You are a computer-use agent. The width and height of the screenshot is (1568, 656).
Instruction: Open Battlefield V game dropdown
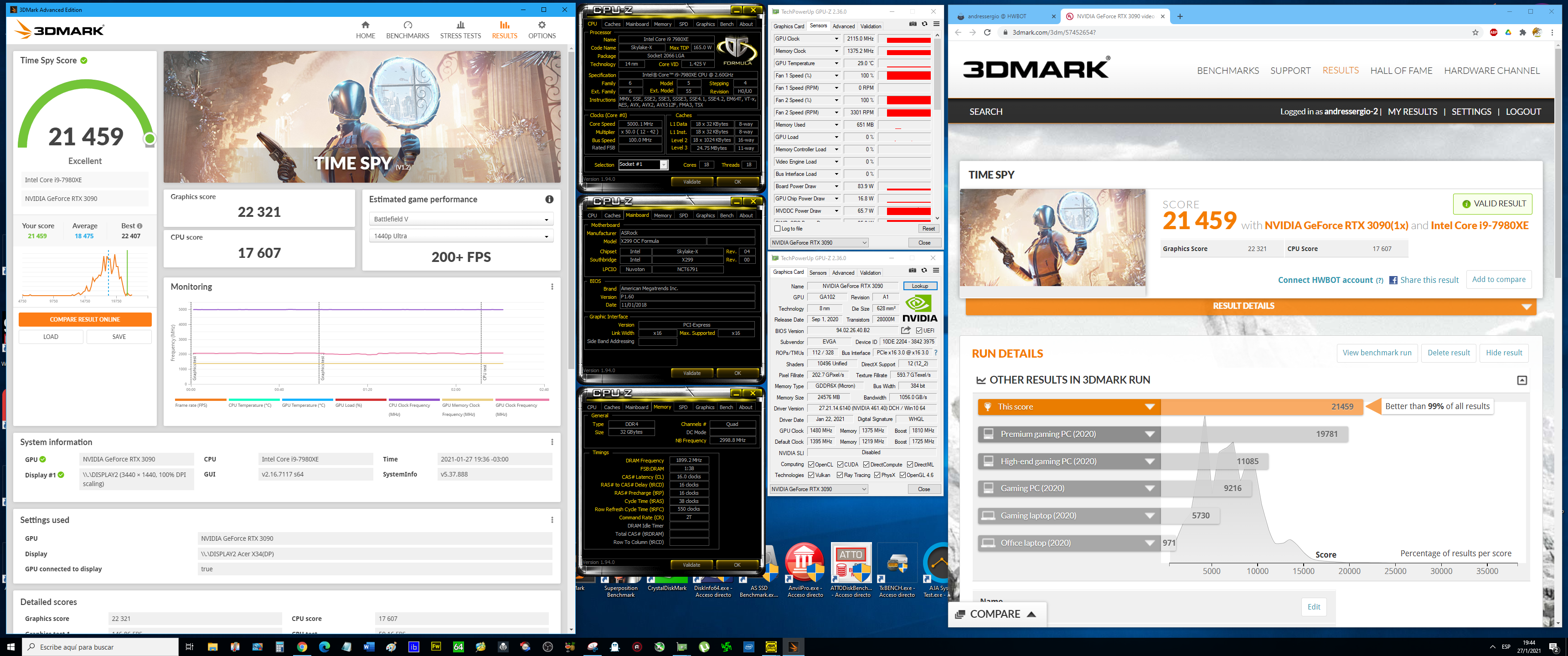461,219
